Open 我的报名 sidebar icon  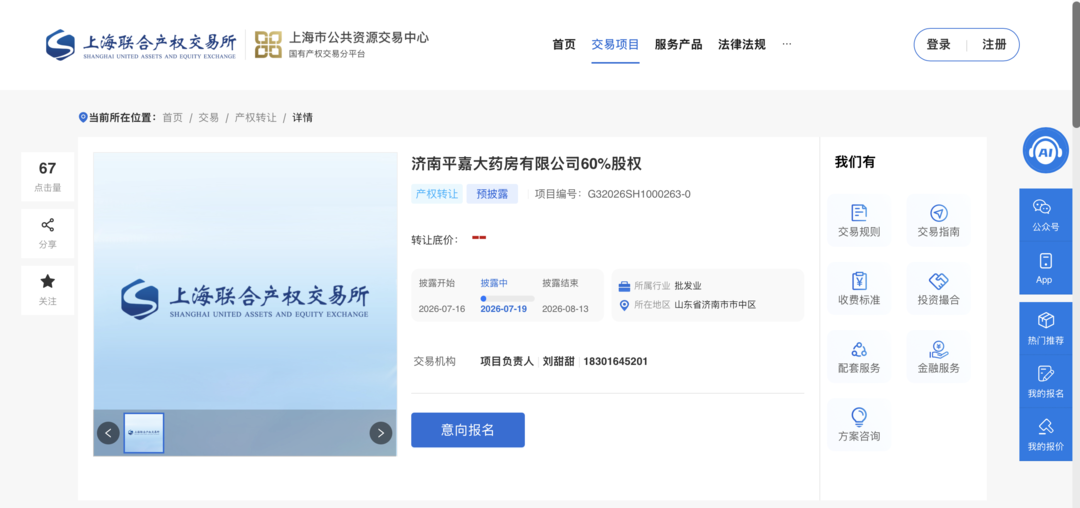tap(1046, 374)
